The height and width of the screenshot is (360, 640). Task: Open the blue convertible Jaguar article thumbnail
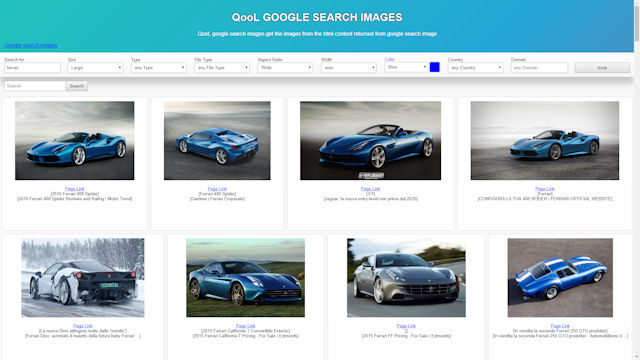[370, 140]
